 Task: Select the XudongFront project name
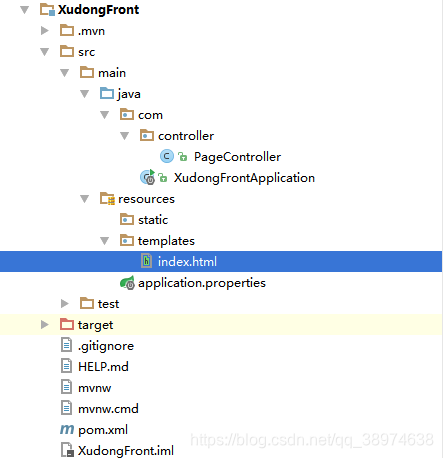(99, 10)
